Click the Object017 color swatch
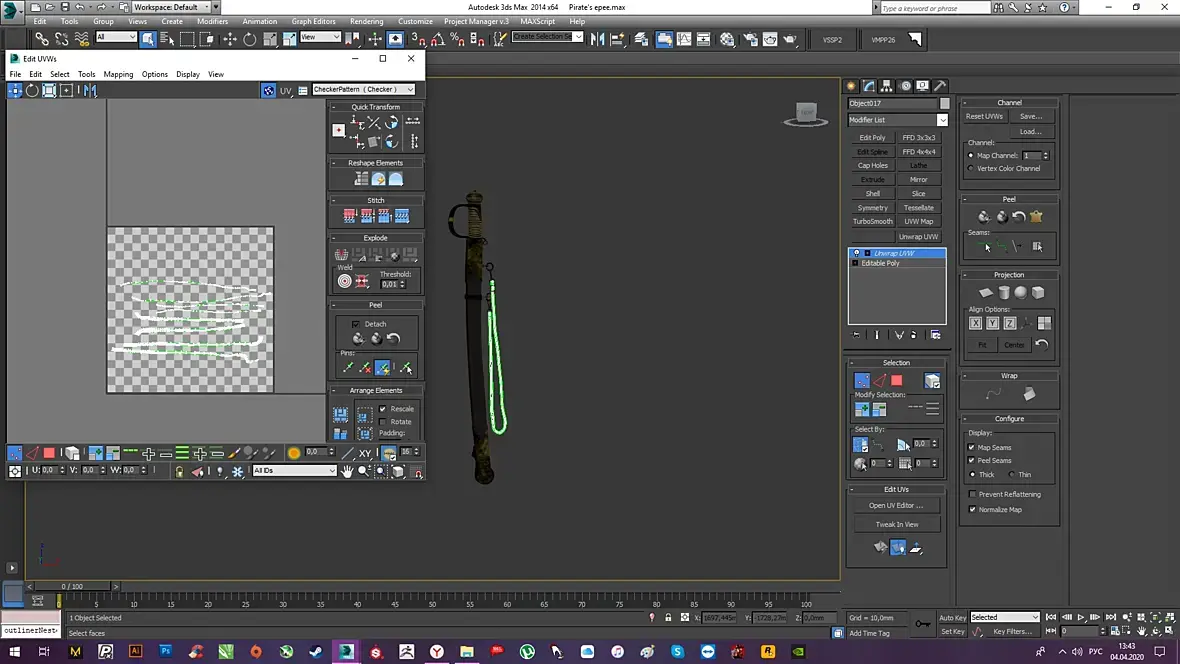The width and height of the screenshot is (1180, 664). (945, 104)
